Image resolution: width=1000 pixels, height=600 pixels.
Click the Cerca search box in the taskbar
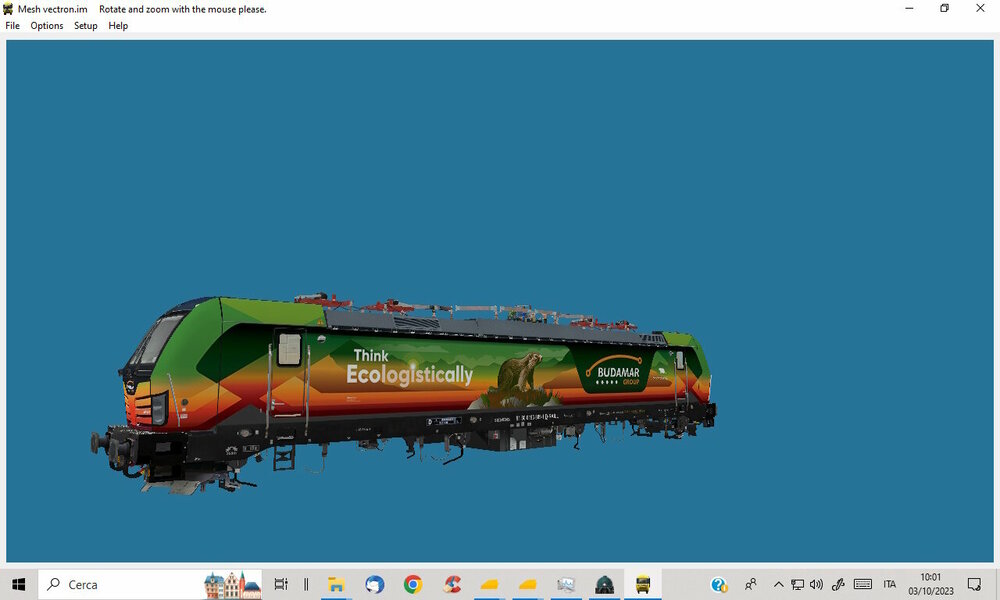(150, 584)
